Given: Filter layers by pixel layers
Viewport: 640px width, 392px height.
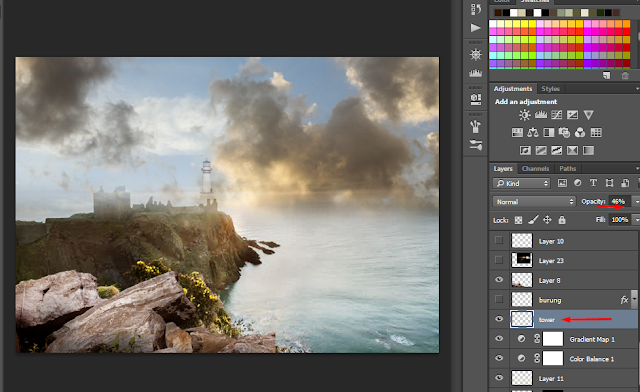Looking at the screenshot, I should [x=562, y=183].
